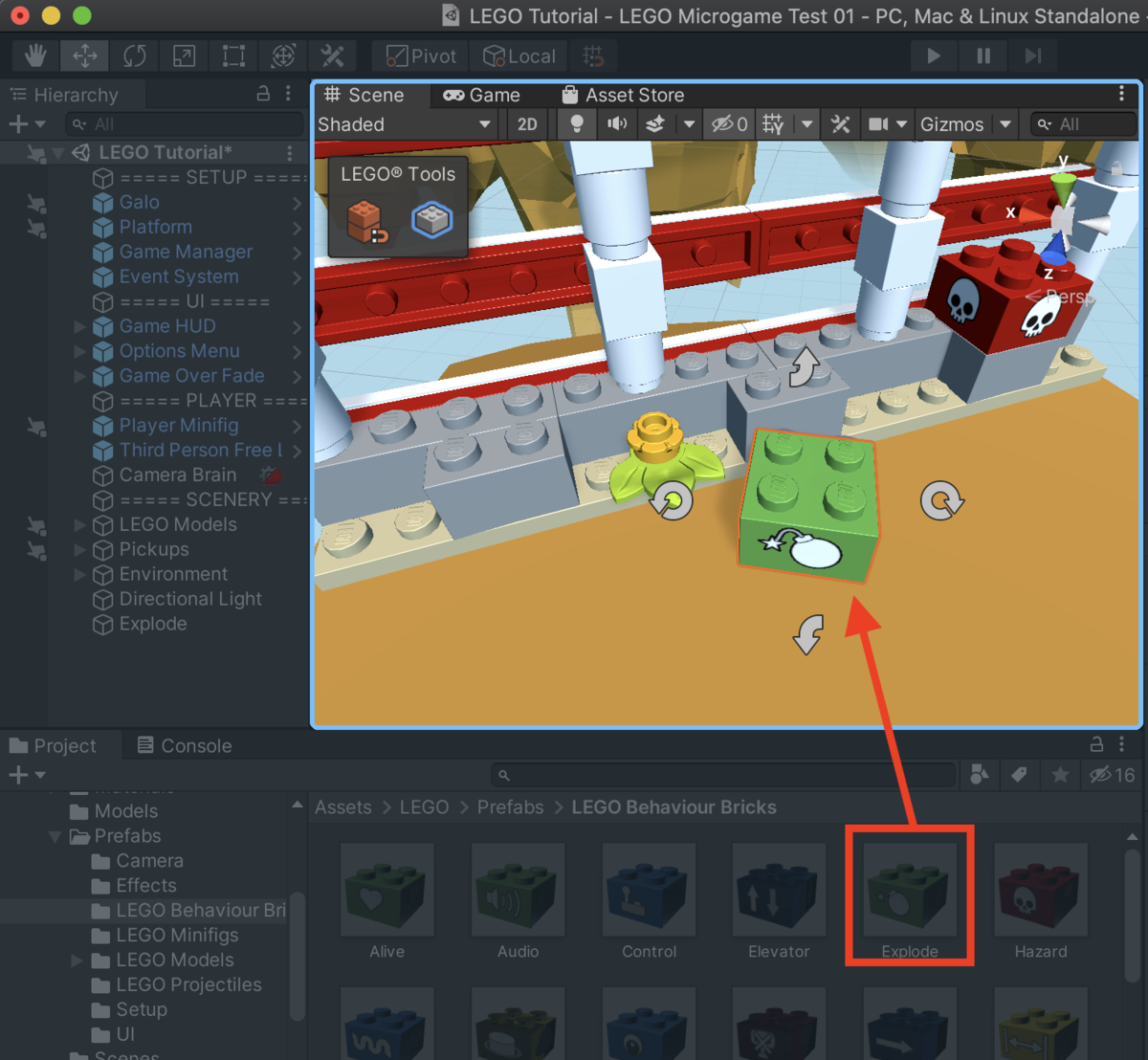Select Directional Light in Hierarchy
The width and height of the screenshot is (1148, 1060).
click(x=189, y=599)
